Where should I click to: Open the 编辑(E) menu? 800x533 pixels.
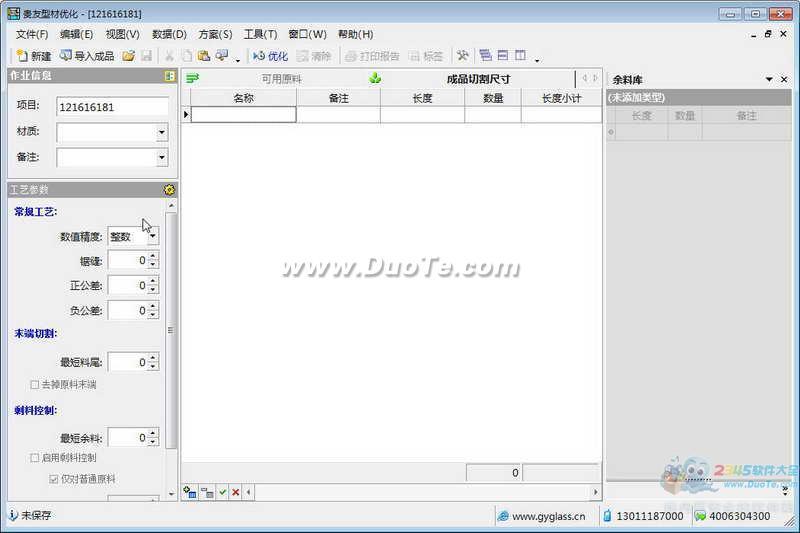click(77, 34)
